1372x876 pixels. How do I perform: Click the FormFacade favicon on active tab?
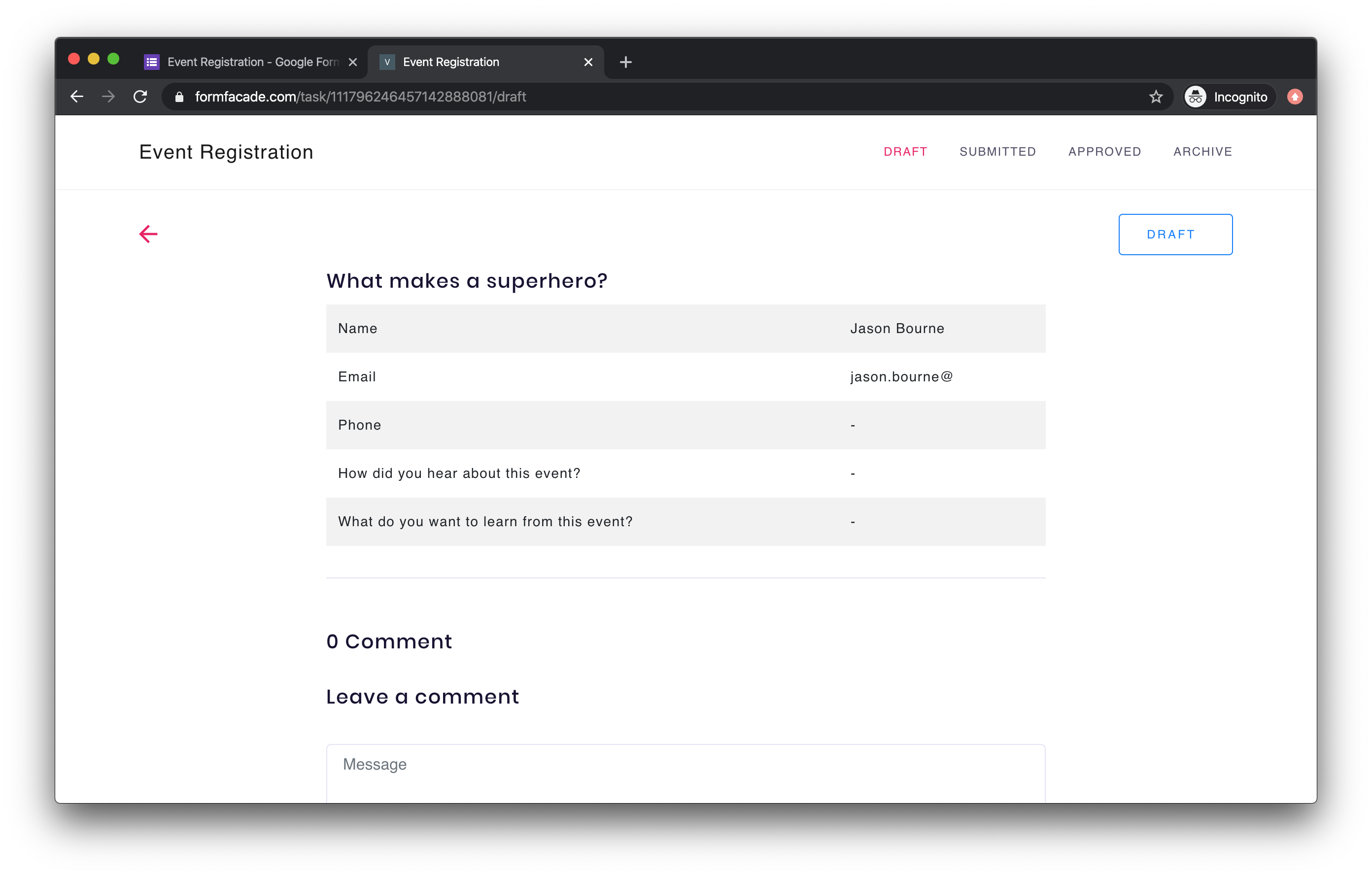[388, 62]
